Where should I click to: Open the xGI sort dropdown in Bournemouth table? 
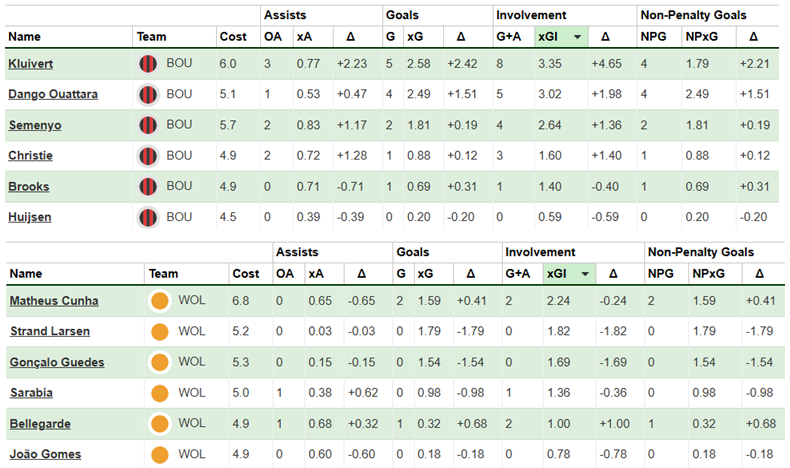577,37
